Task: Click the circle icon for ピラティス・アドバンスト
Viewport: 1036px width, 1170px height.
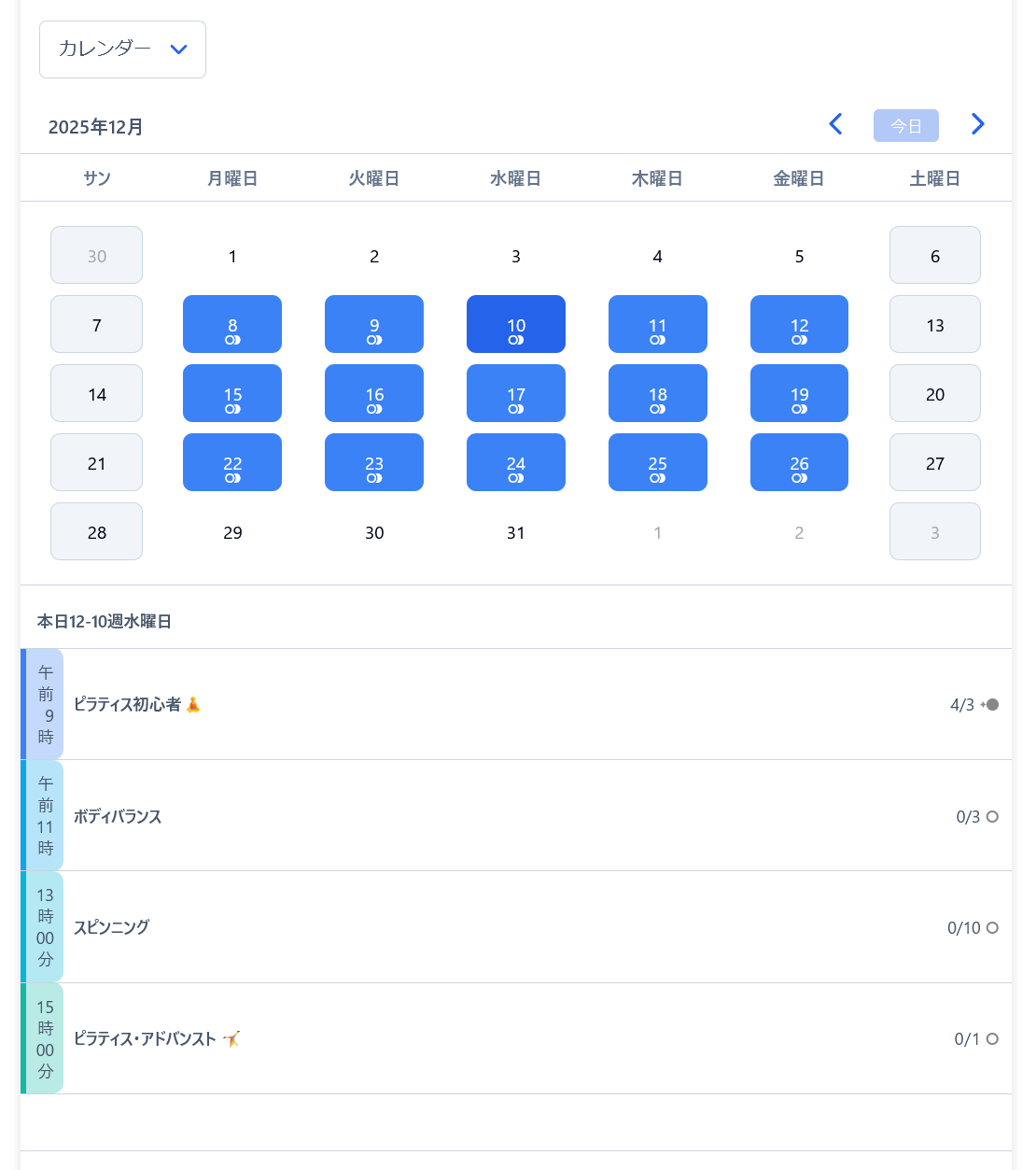Action: pos(992,1039)
